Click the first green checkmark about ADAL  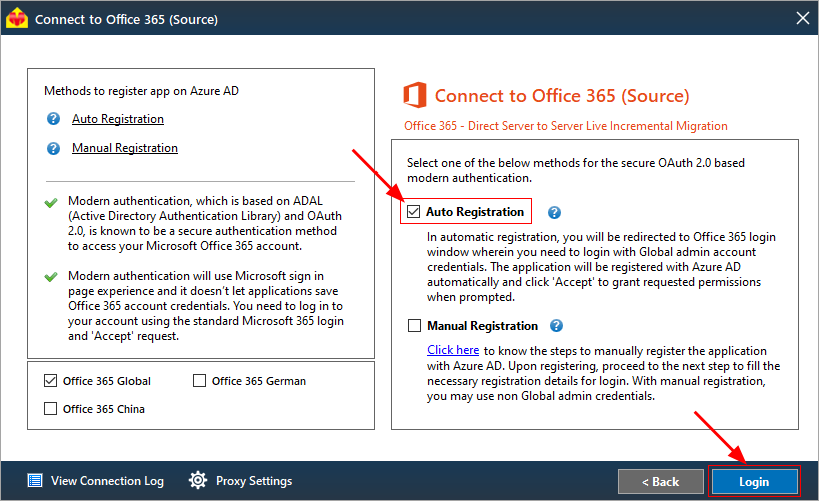[x=51, y=203]
